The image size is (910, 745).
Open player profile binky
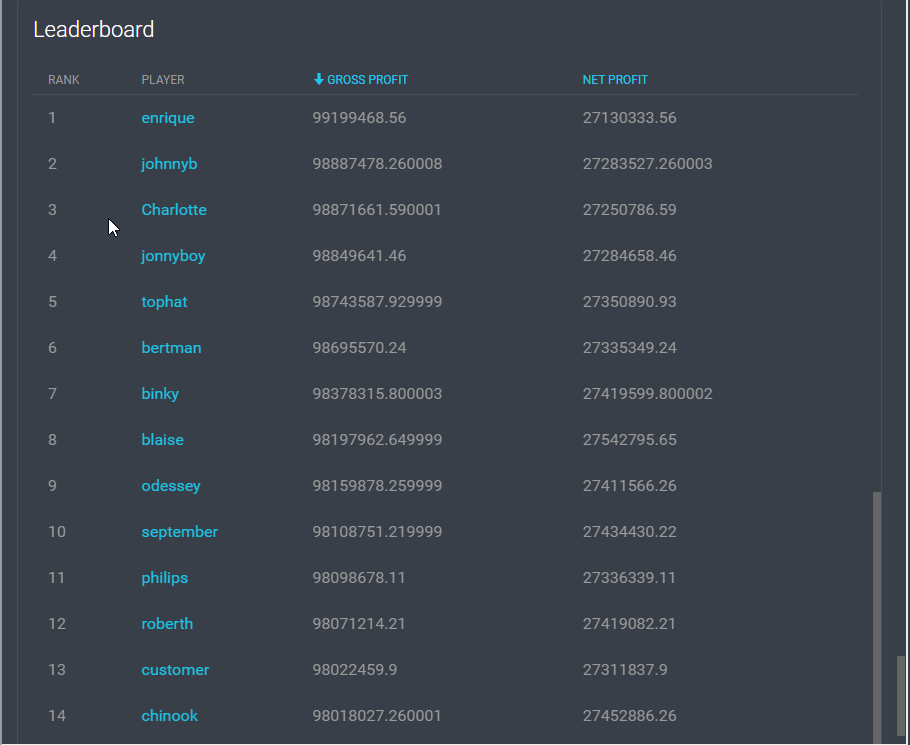pos(160,393)
